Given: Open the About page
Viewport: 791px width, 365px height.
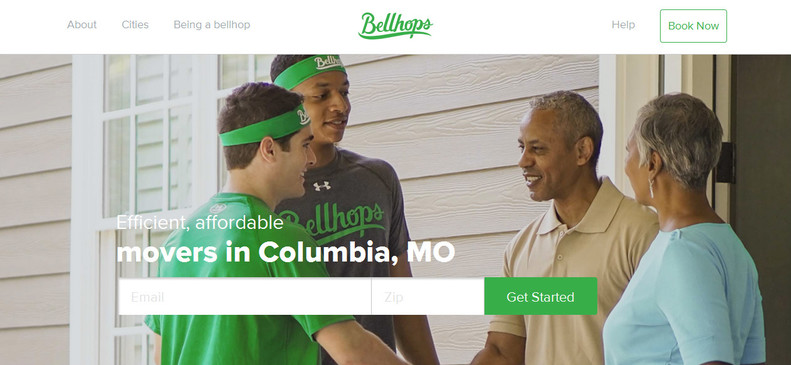Looking at the screenshot, I should [82, 25].
